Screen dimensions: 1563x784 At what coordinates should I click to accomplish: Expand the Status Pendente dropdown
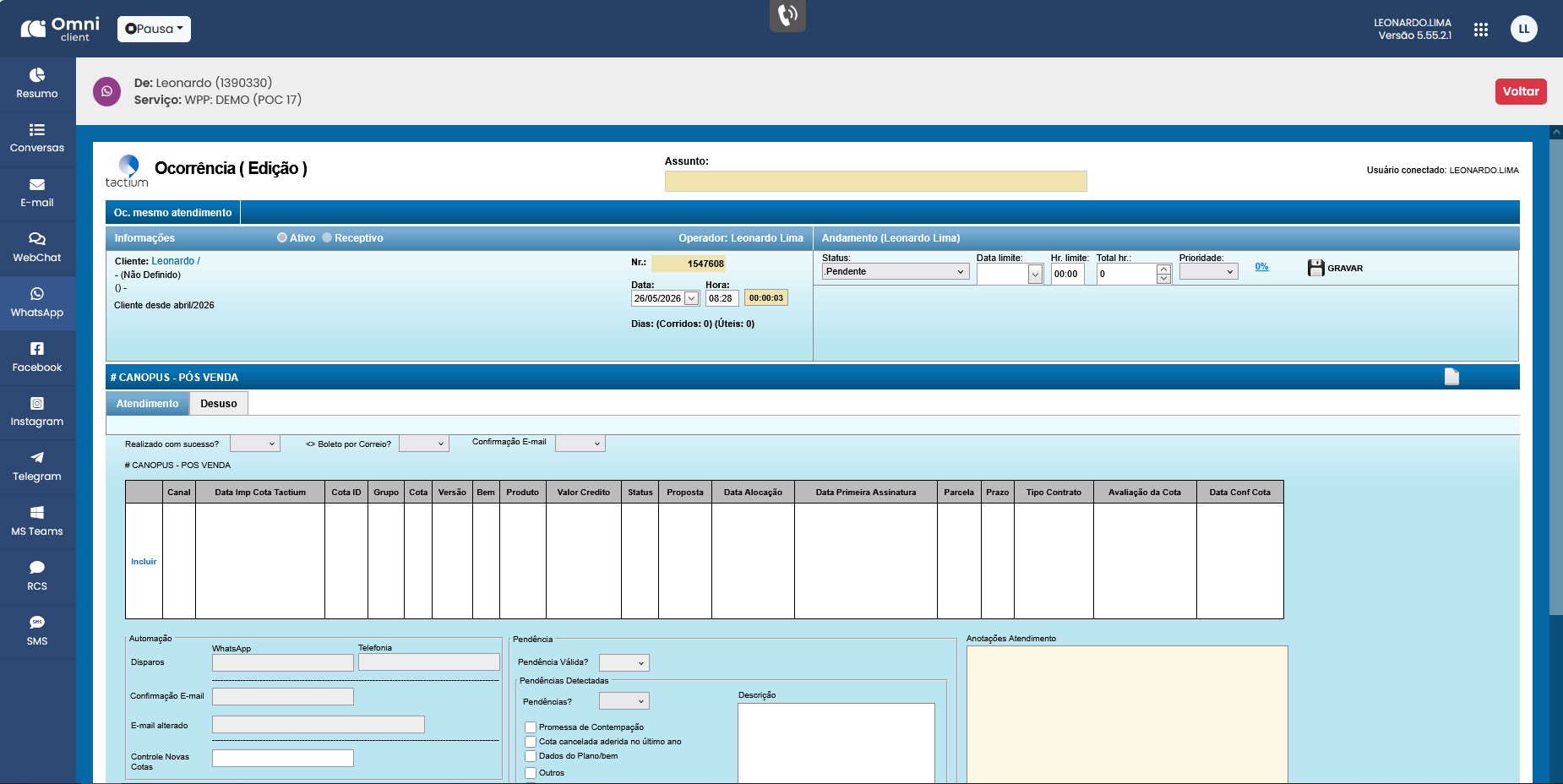point(896,271)
